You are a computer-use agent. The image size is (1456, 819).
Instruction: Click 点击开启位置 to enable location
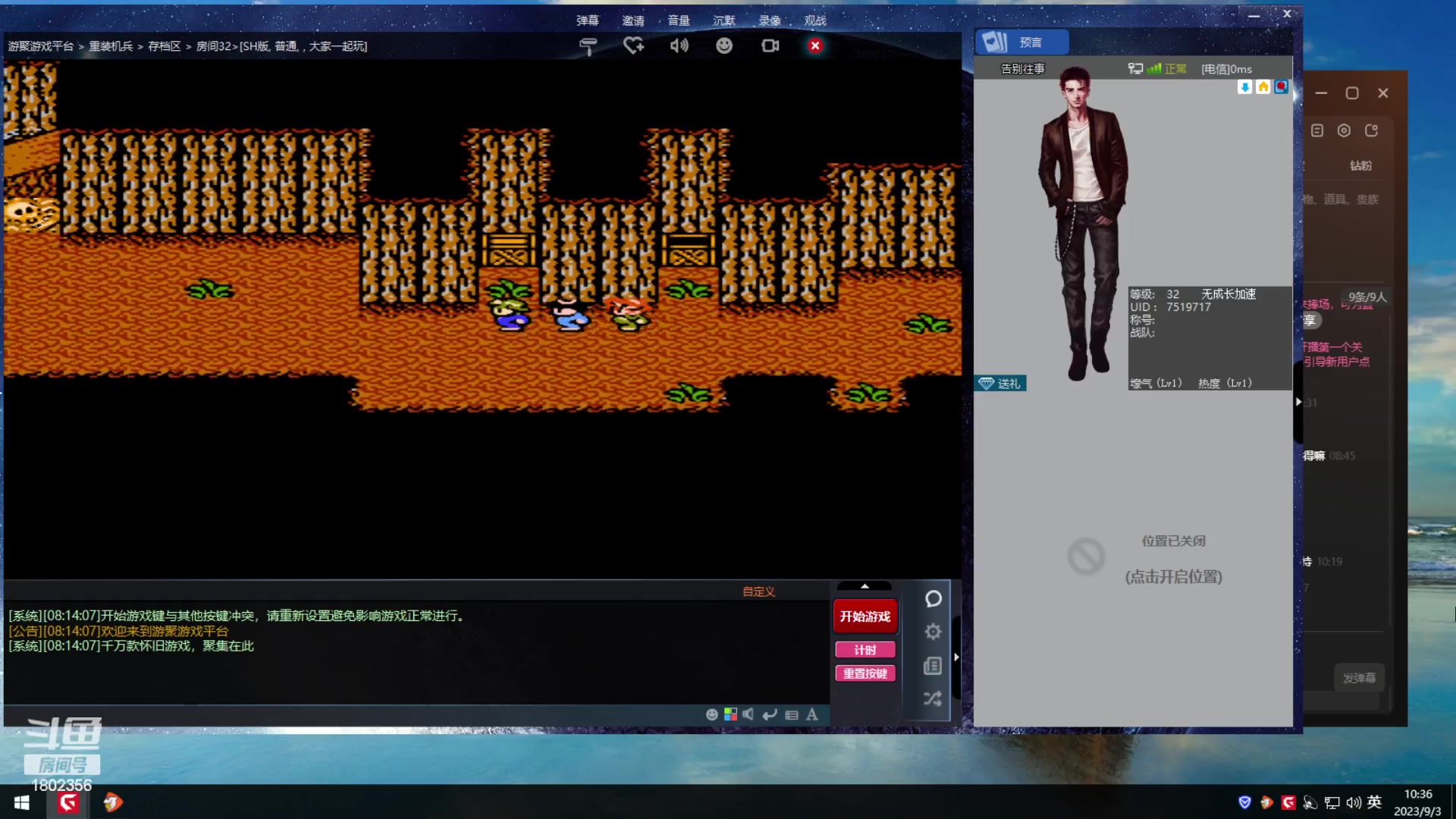(x=1173, y=577)
